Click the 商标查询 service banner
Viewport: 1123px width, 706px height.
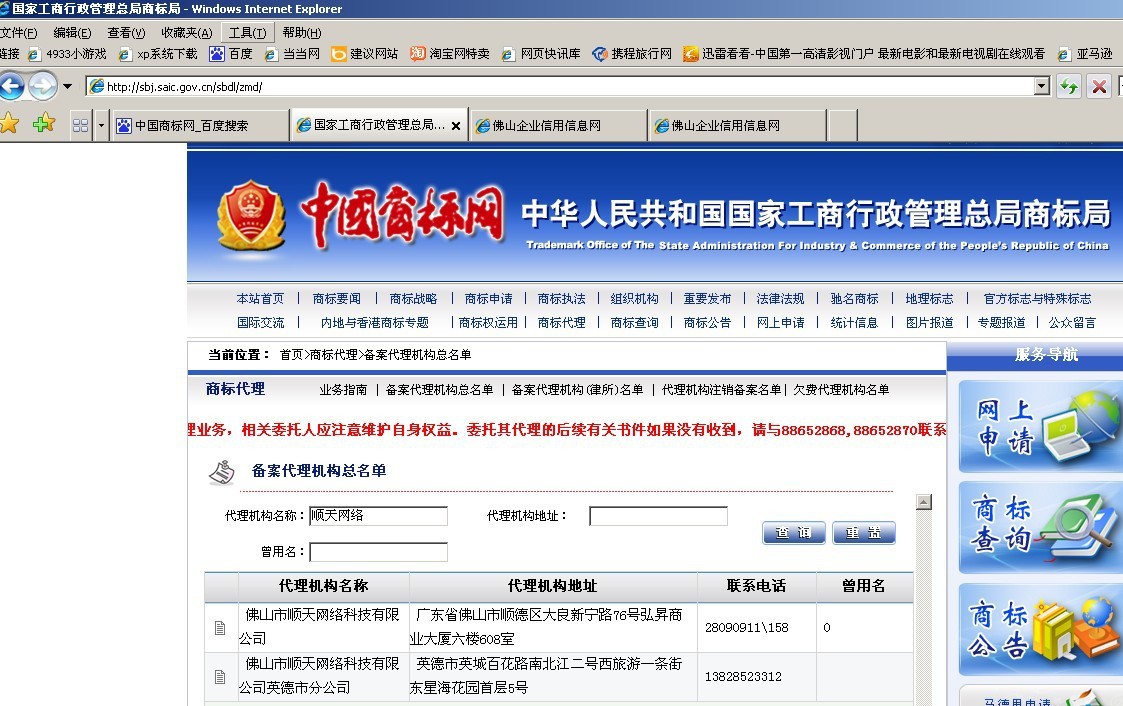[x=1040, y=528]
